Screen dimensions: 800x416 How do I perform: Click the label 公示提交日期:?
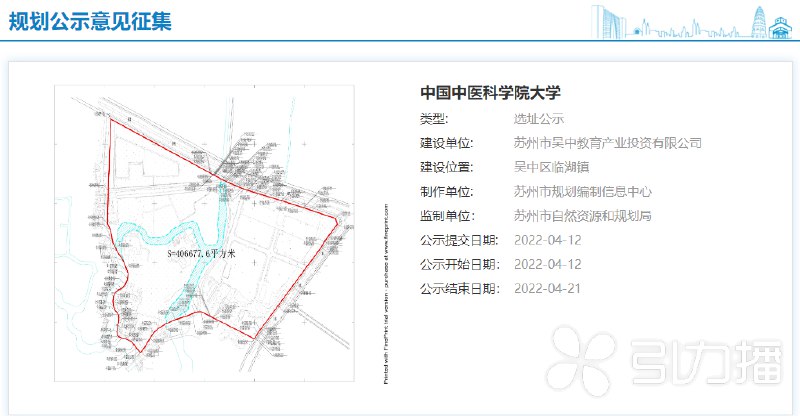[x=460, y=240]
